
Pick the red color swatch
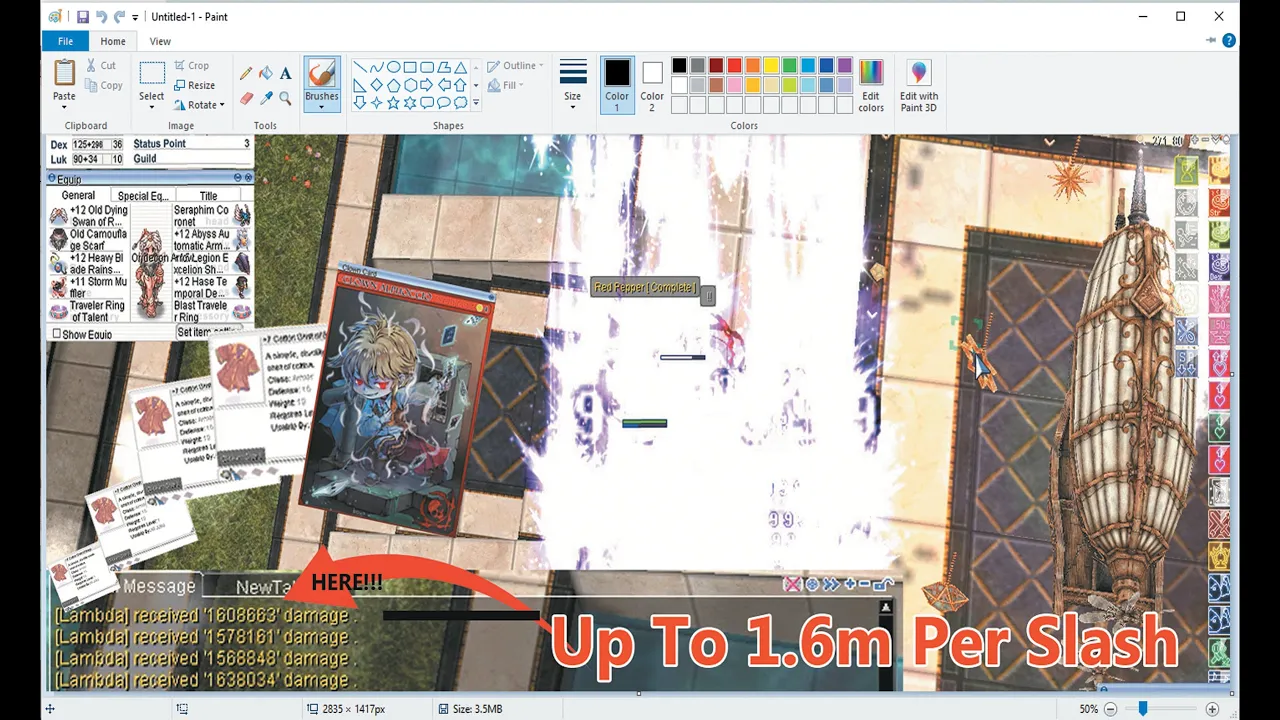click(x=734, y=65)
